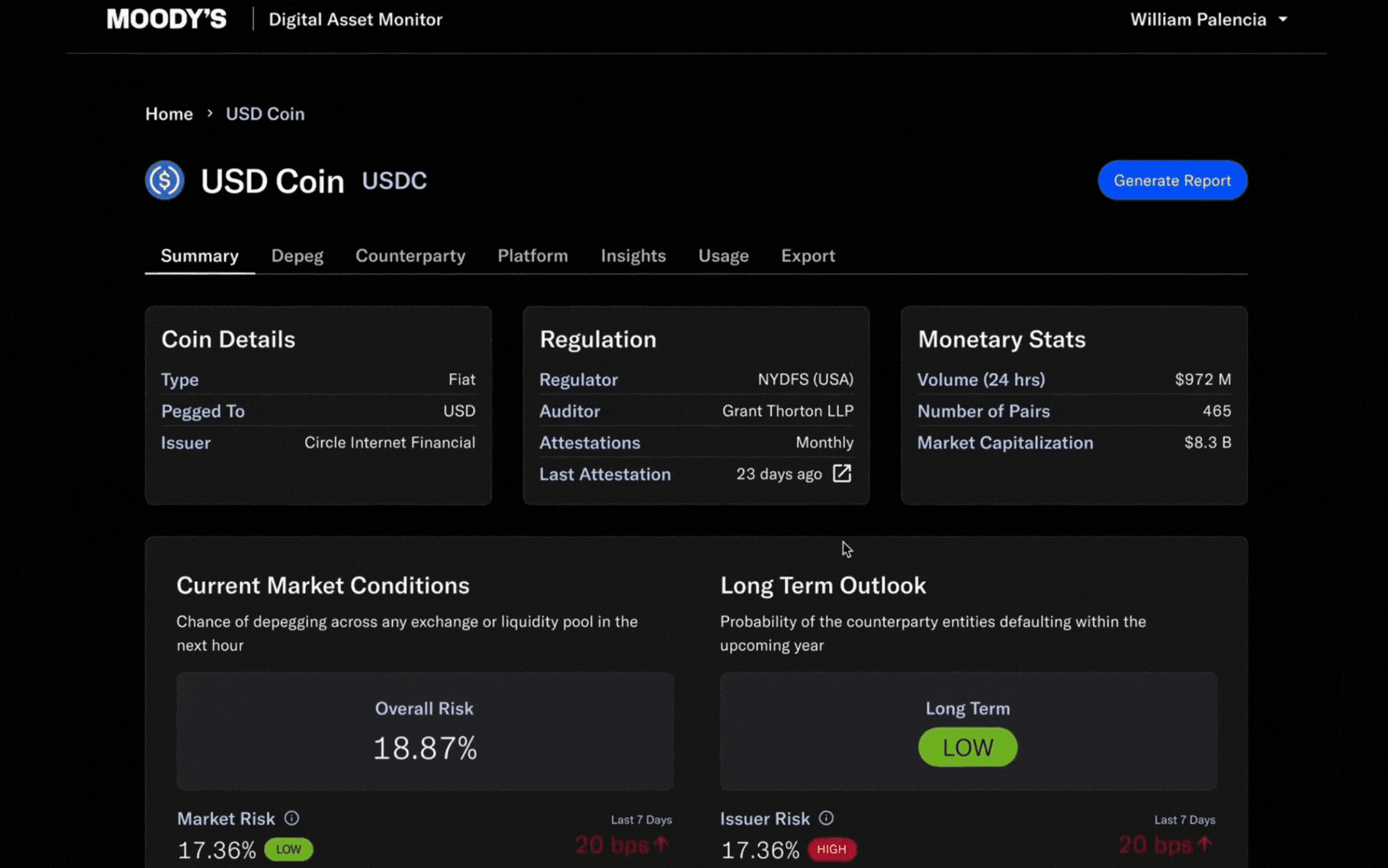This screenshot has width=1388, height=868.
Task: Open the Last Attestation external link icon
Action: coord(841,473)
